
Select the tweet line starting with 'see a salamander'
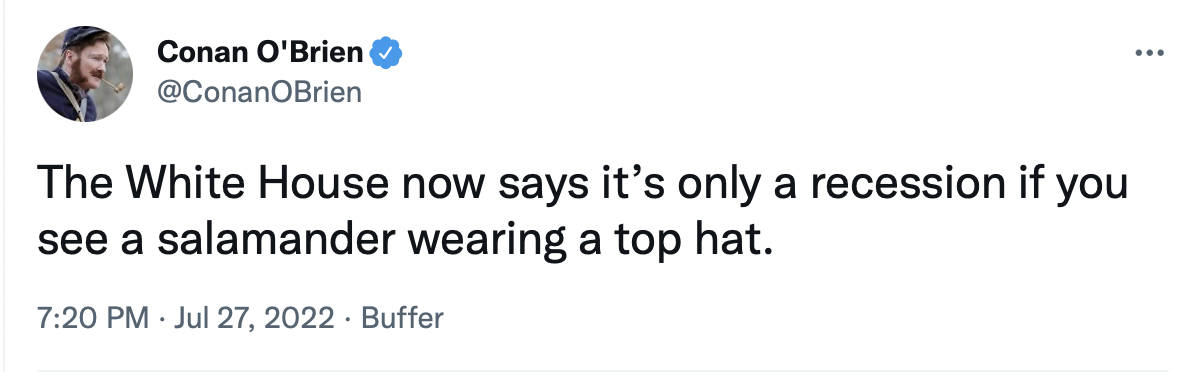pos(406,240)
